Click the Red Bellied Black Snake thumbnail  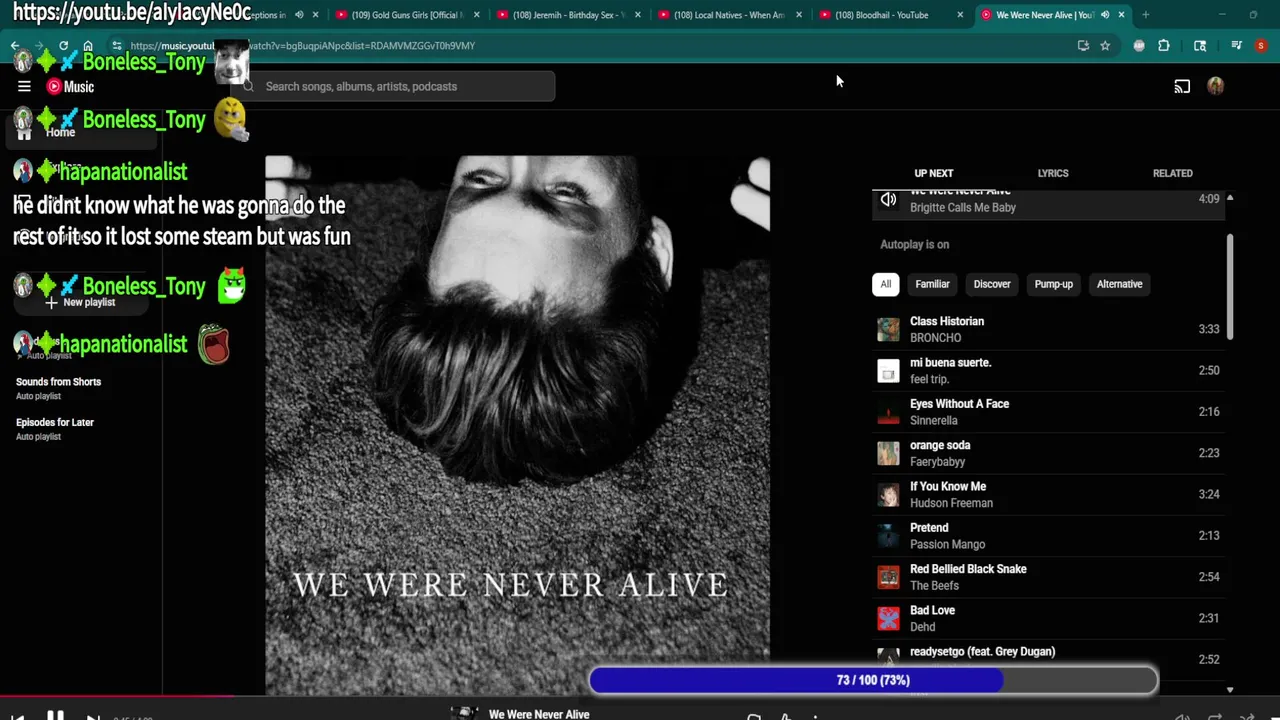click(888, 577)
